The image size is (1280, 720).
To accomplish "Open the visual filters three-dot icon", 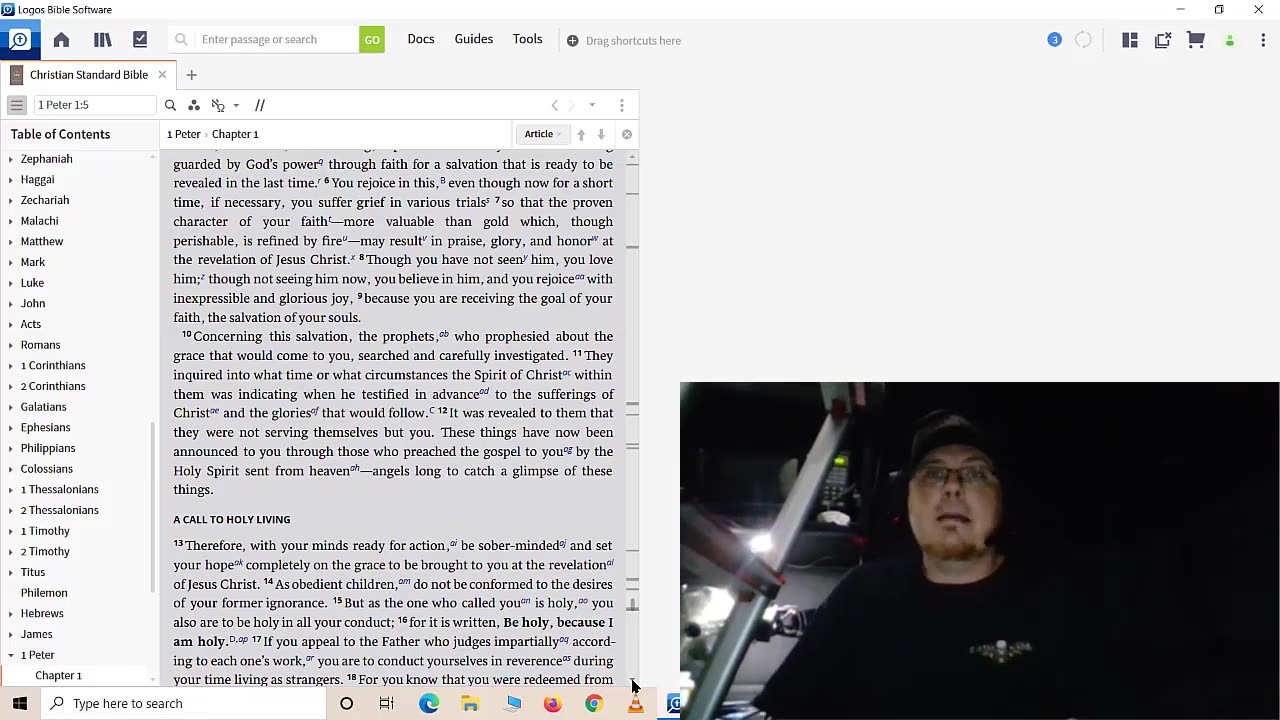I will 194,105.
